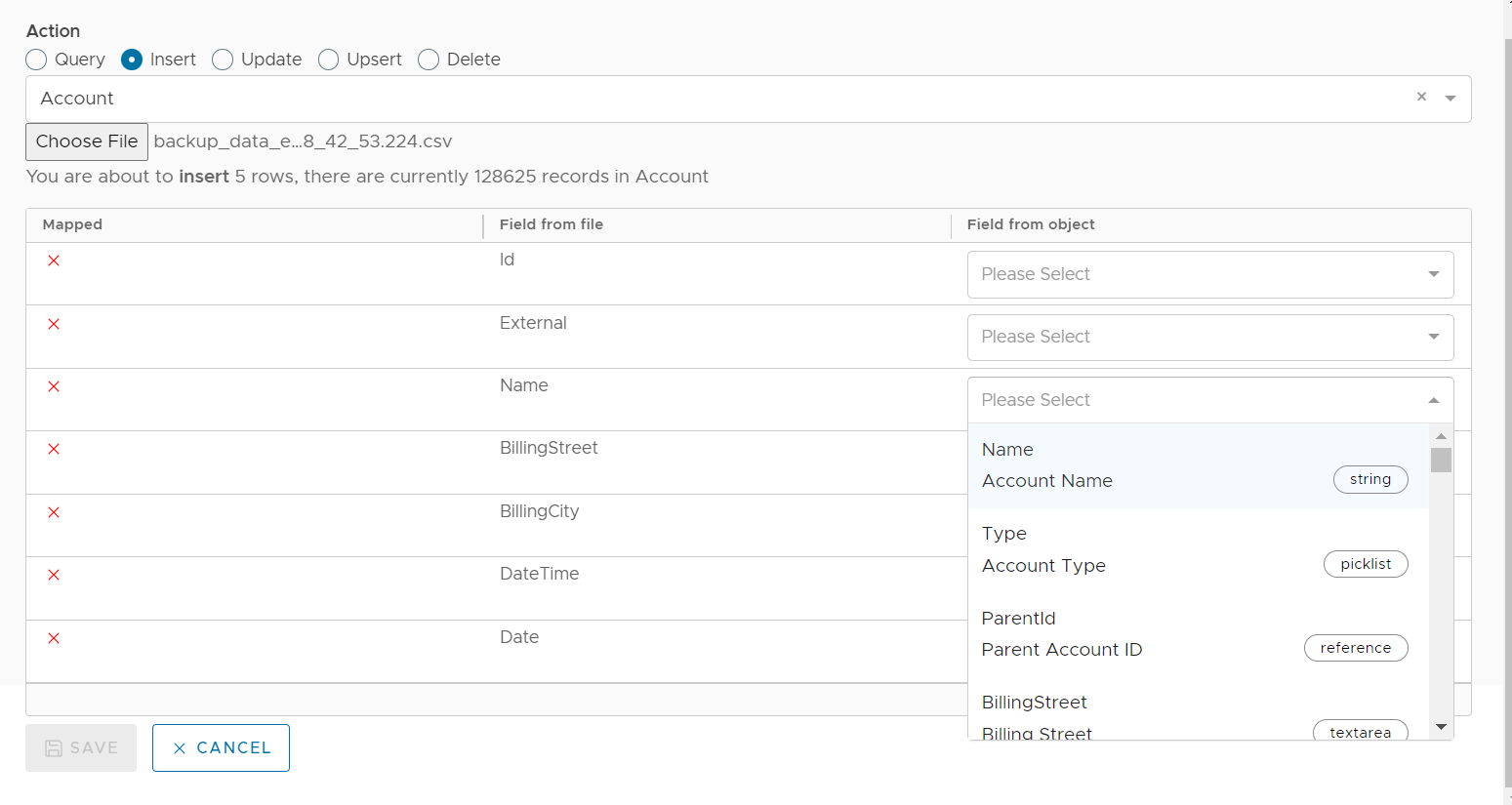
Task: Click the unmapped X icon beside DateTime
Action: point(54,575)
